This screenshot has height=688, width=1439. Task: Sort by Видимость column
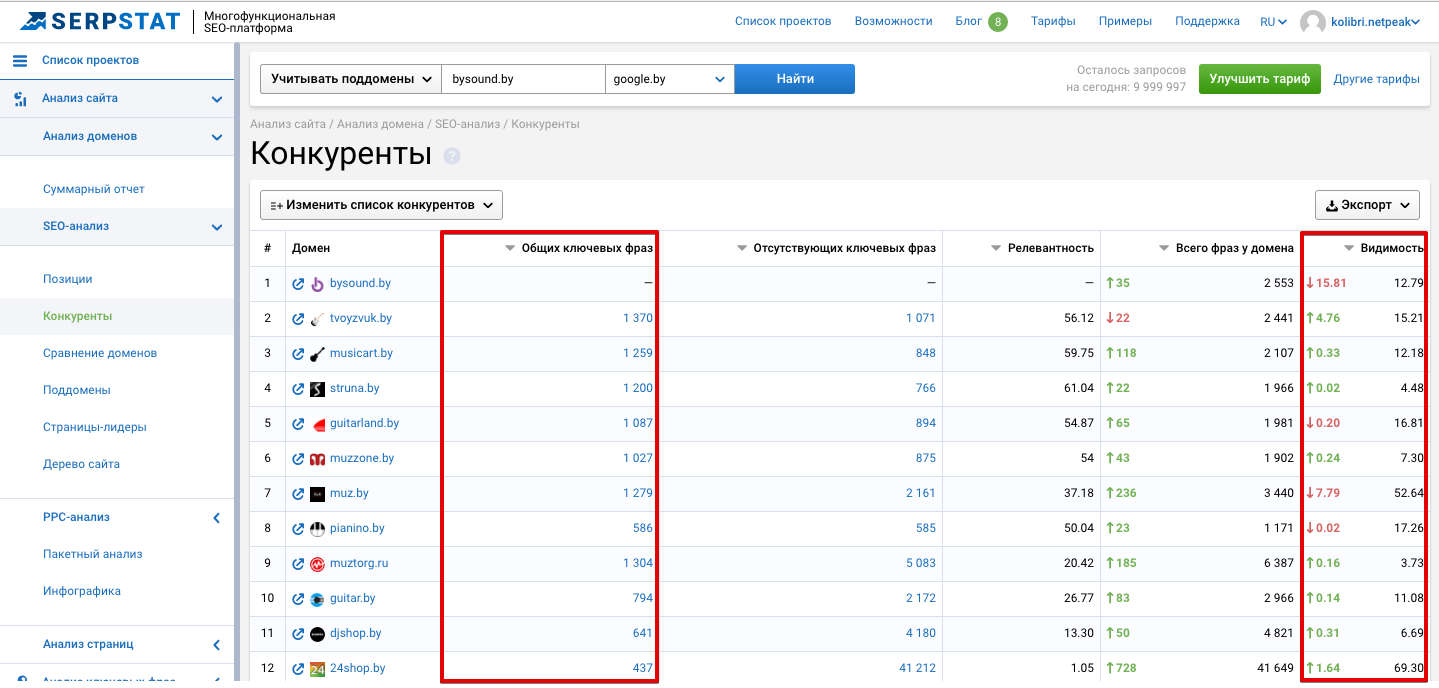pyautogui.click(x=1384, y=248)
